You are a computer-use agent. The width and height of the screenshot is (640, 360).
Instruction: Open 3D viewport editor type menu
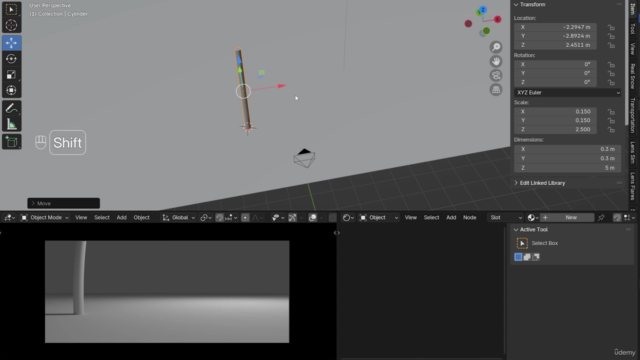[9, 218]
